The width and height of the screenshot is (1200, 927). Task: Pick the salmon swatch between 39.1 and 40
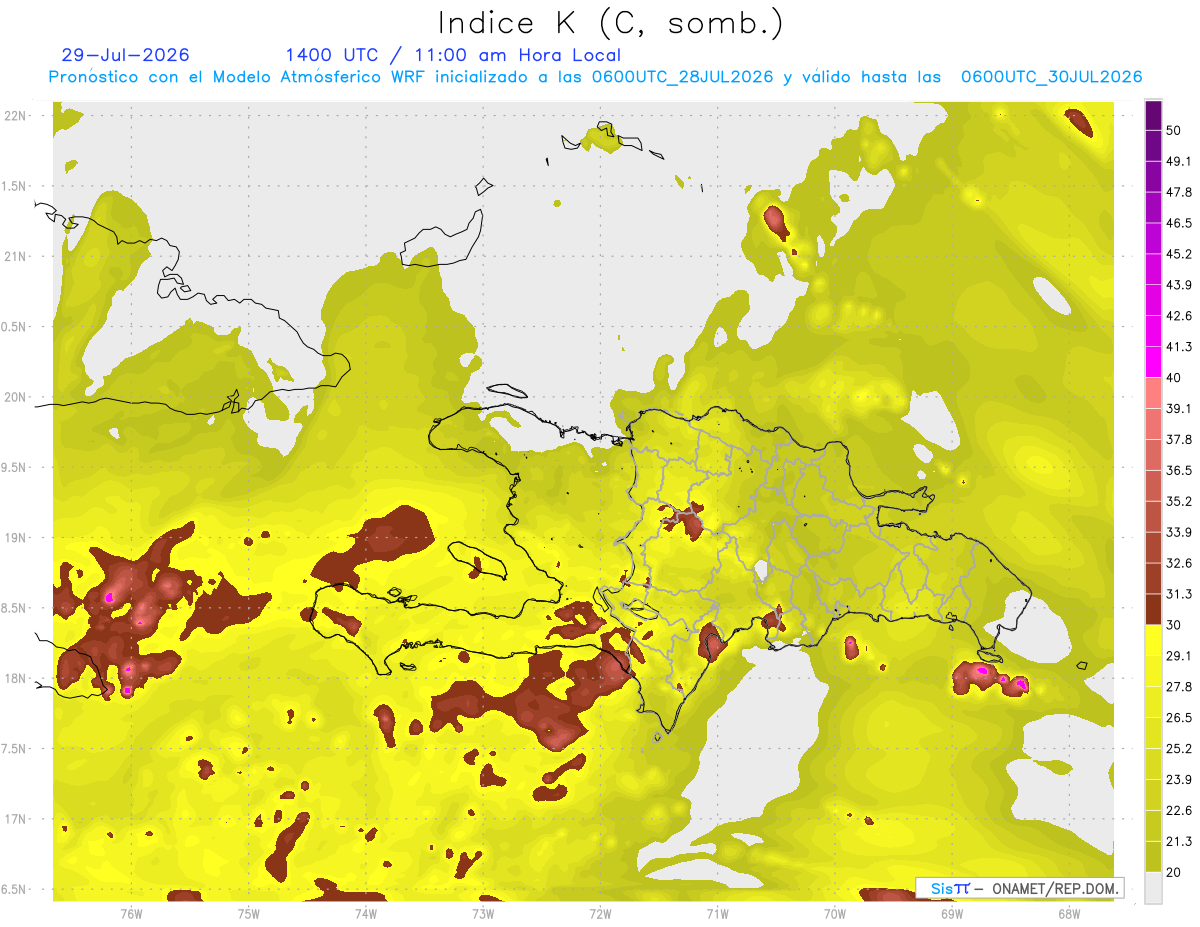(1153, 394)
